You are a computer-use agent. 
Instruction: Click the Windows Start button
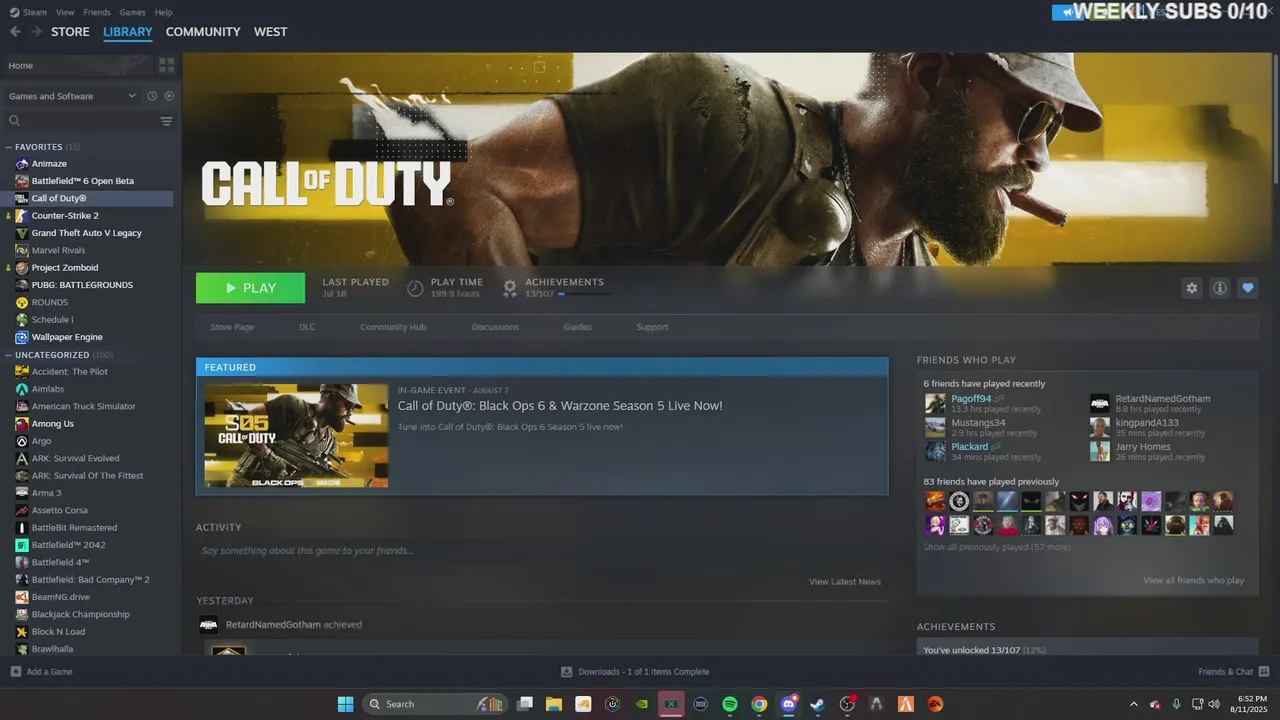pos(345,704)
